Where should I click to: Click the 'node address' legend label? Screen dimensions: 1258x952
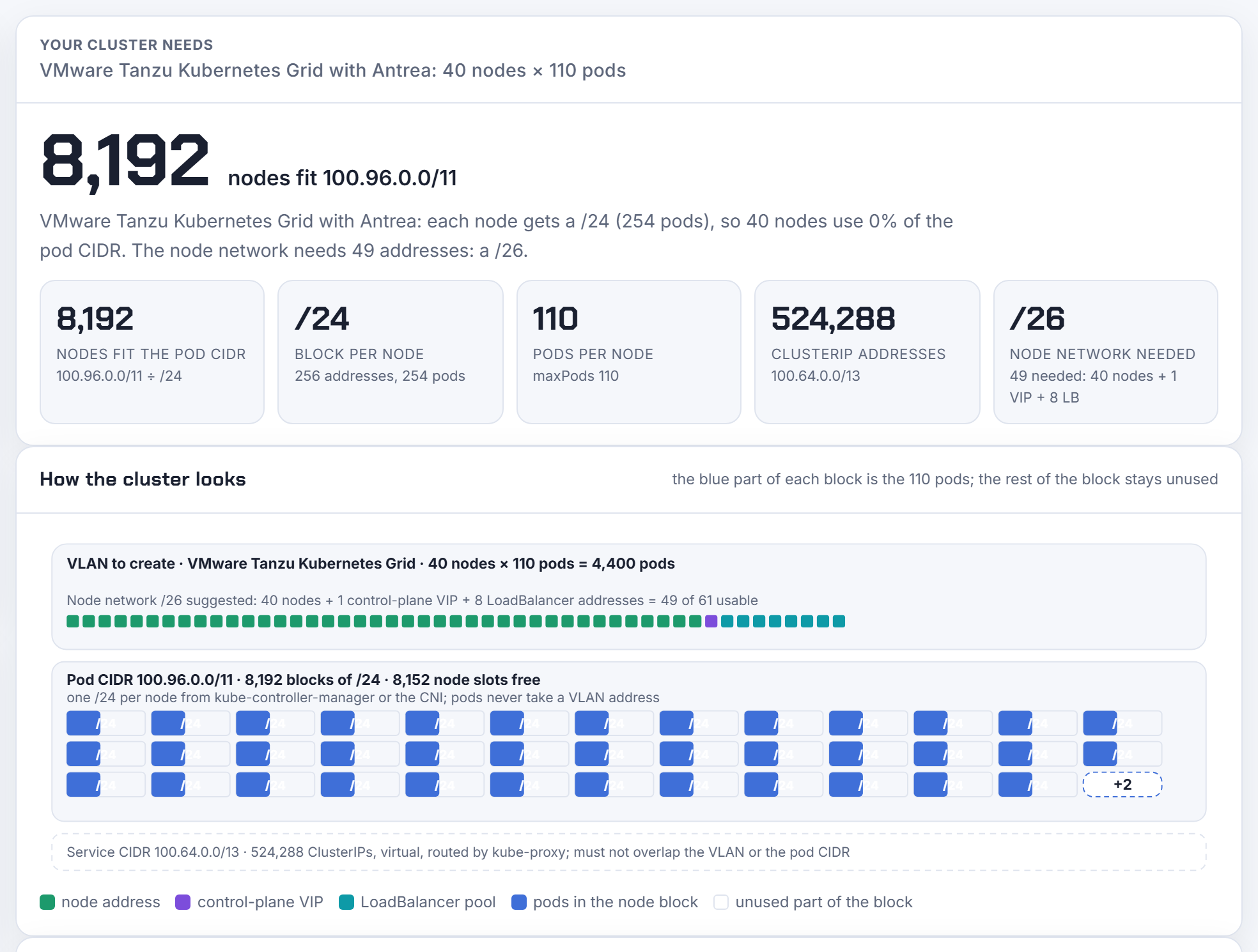pyautogui.click(x=111, y=902)
